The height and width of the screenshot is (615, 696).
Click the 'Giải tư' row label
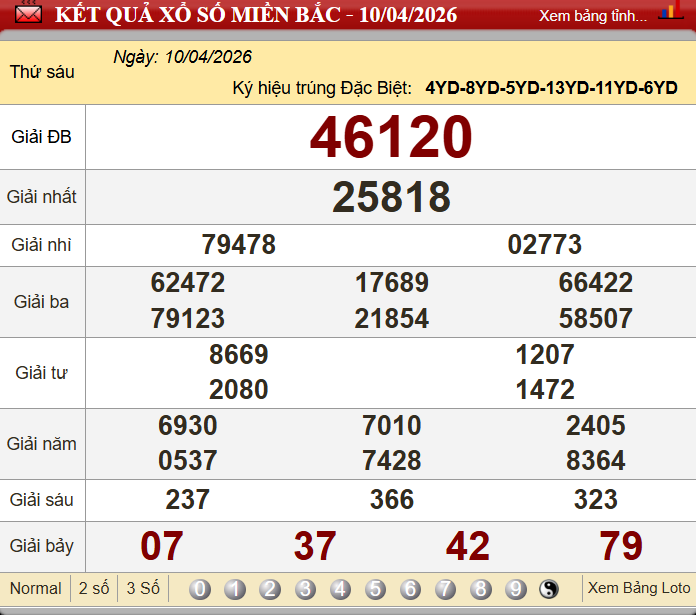(x=41, y=373)
